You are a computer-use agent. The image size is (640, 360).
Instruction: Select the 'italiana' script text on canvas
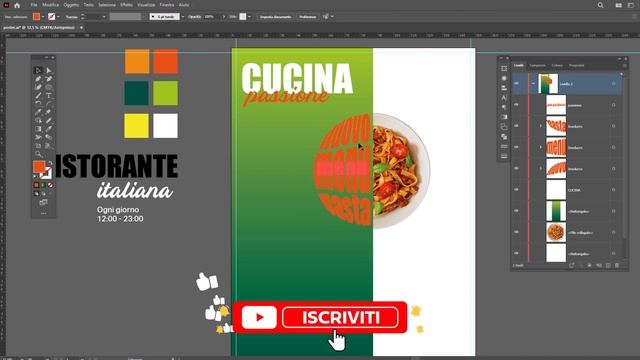pyautogui.click(x=135, y=190)
